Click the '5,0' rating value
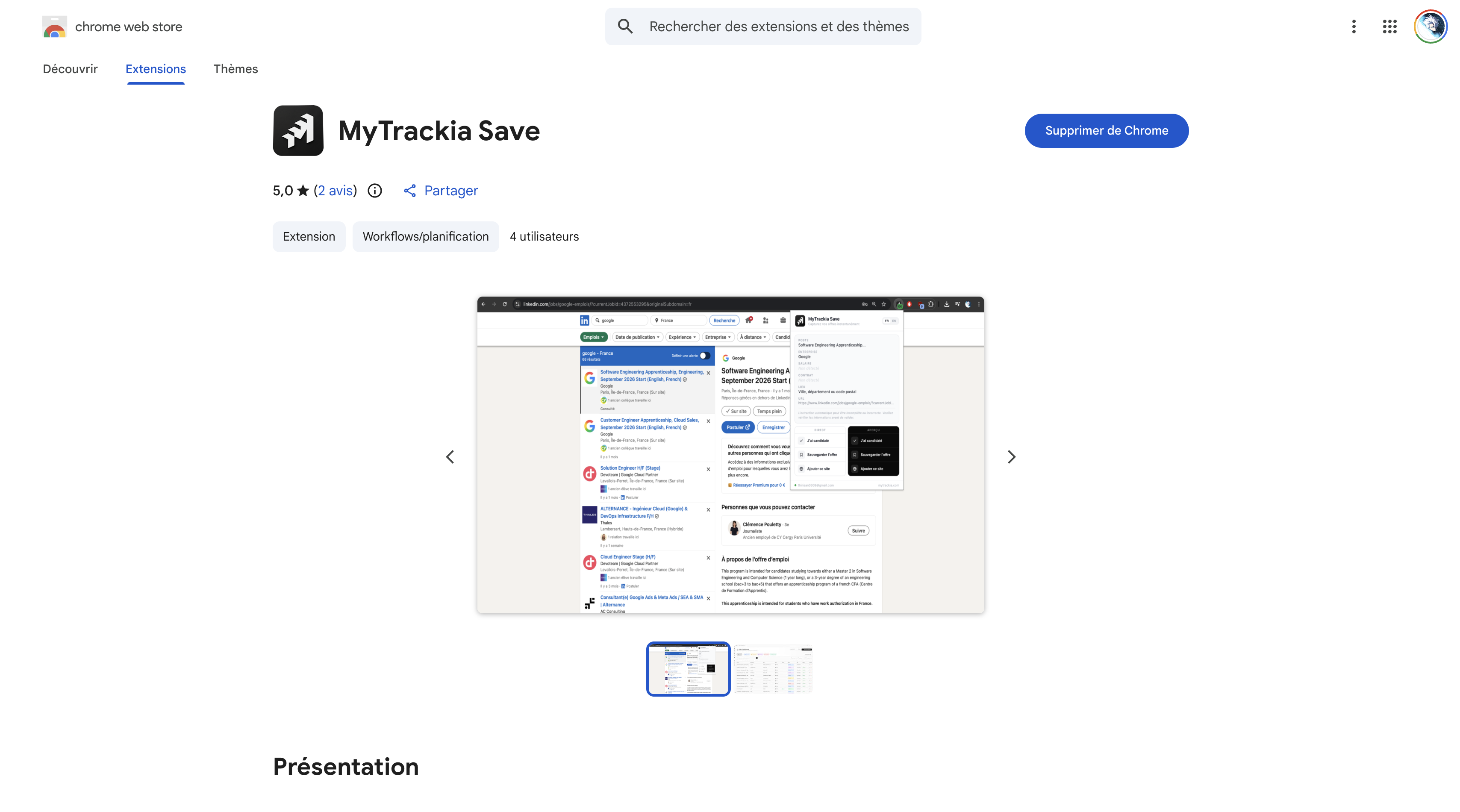Image resolution: width=1460 pixels, height=812 pixels. (283, 190)
